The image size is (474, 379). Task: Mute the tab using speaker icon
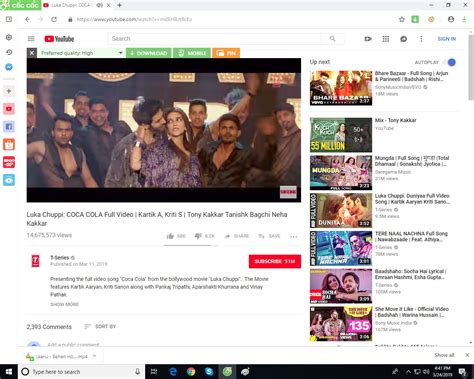coord(99,5)
